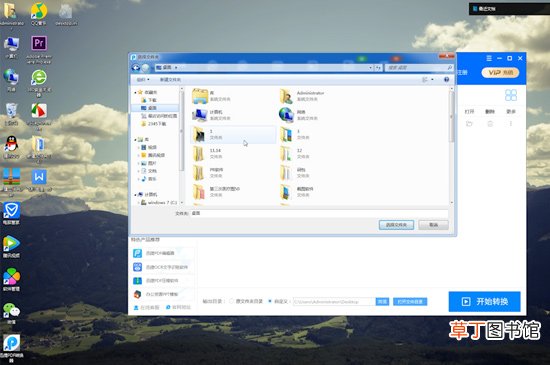Click the open-folder icon under 打开 column
550x365 pixels.
[x=469, y=123]
